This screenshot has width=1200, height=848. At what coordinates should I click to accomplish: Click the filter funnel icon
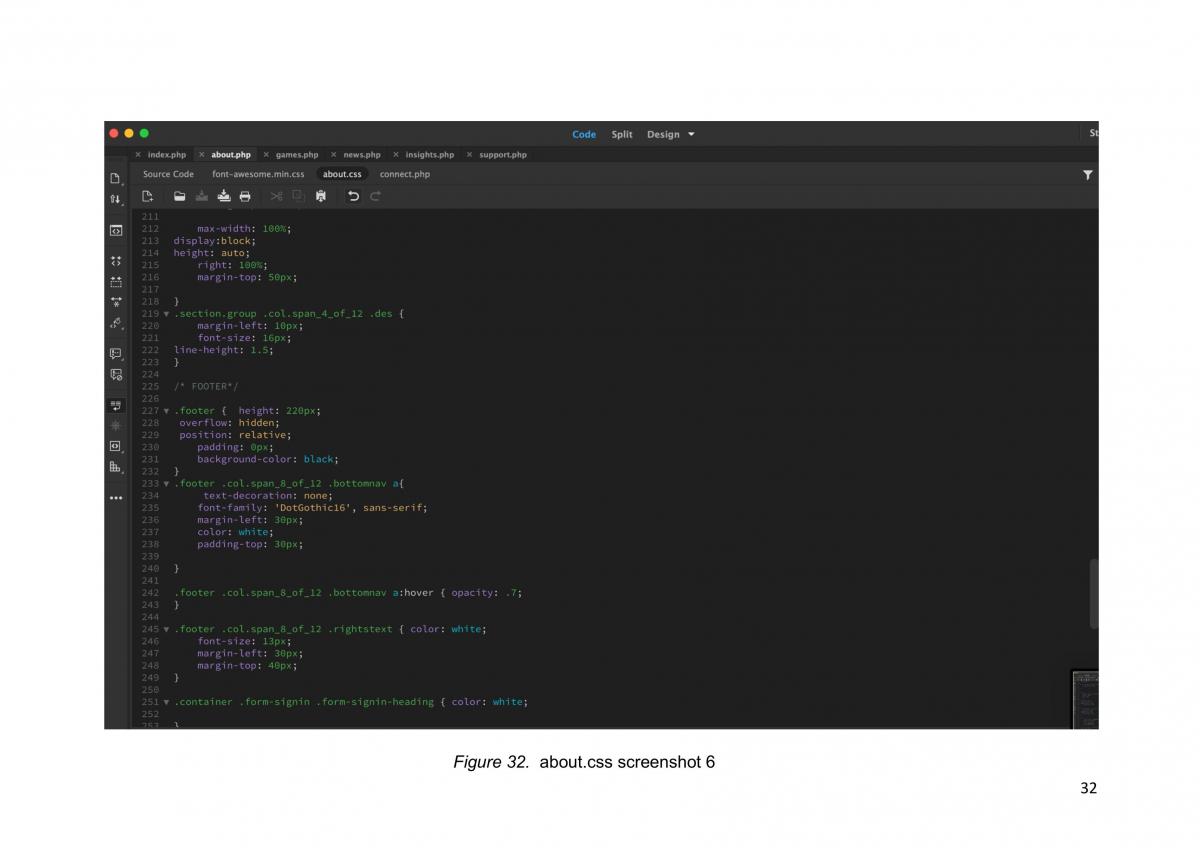point(1088,174)
